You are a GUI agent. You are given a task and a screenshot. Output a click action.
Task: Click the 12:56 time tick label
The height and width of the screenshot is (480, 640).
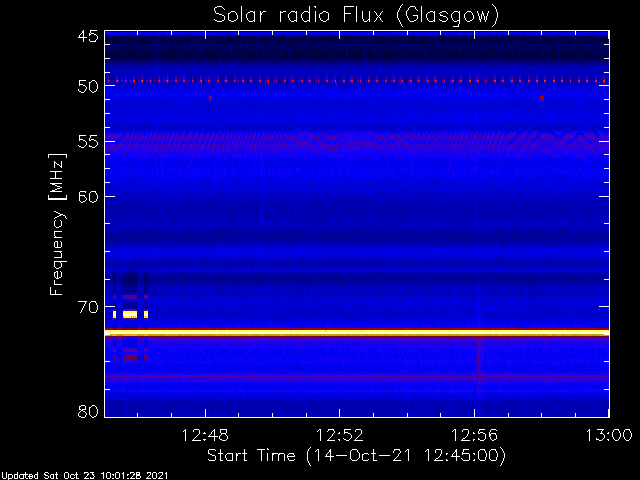[x=474, y=436]
